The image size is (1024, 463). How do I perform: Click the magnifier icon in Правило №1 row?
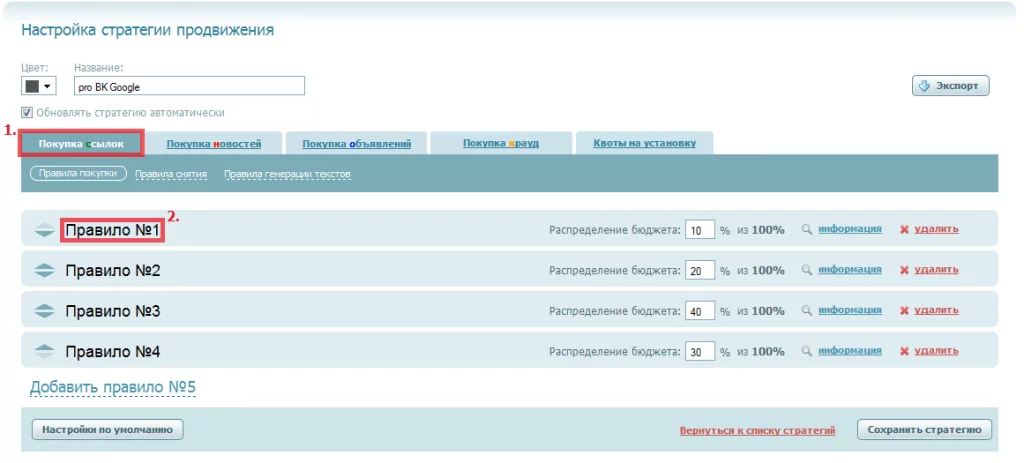point(807,229)
